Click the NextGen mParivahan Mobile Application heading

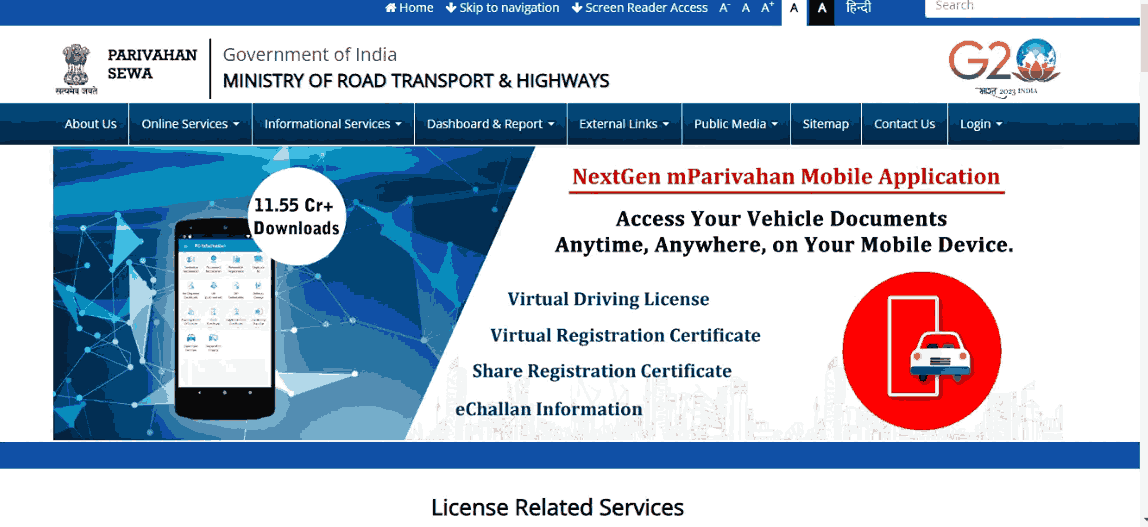pos(786,177)
